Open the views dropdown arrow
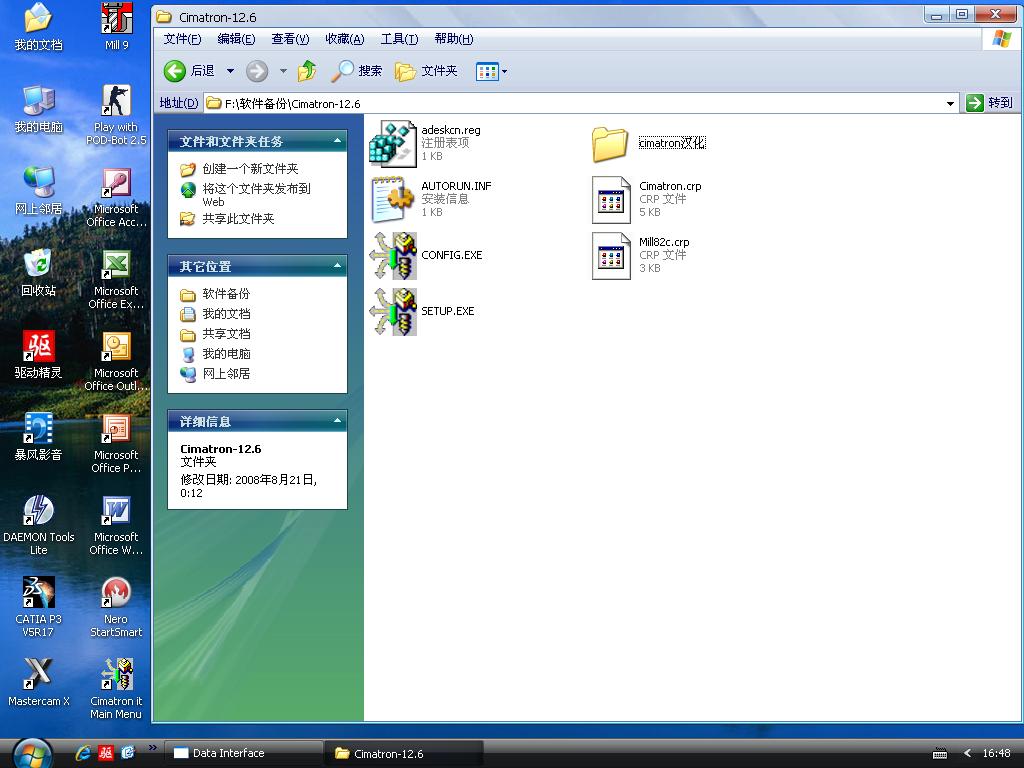The height and width of the screenshot is (768, 1024). [x=504, y=71]
